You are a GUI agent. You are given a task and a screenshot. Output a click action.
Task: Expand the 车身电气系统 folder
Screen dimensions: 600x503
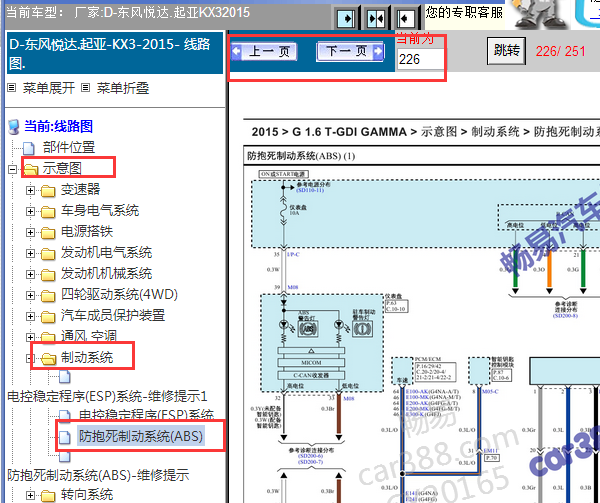tap(31, 211)
